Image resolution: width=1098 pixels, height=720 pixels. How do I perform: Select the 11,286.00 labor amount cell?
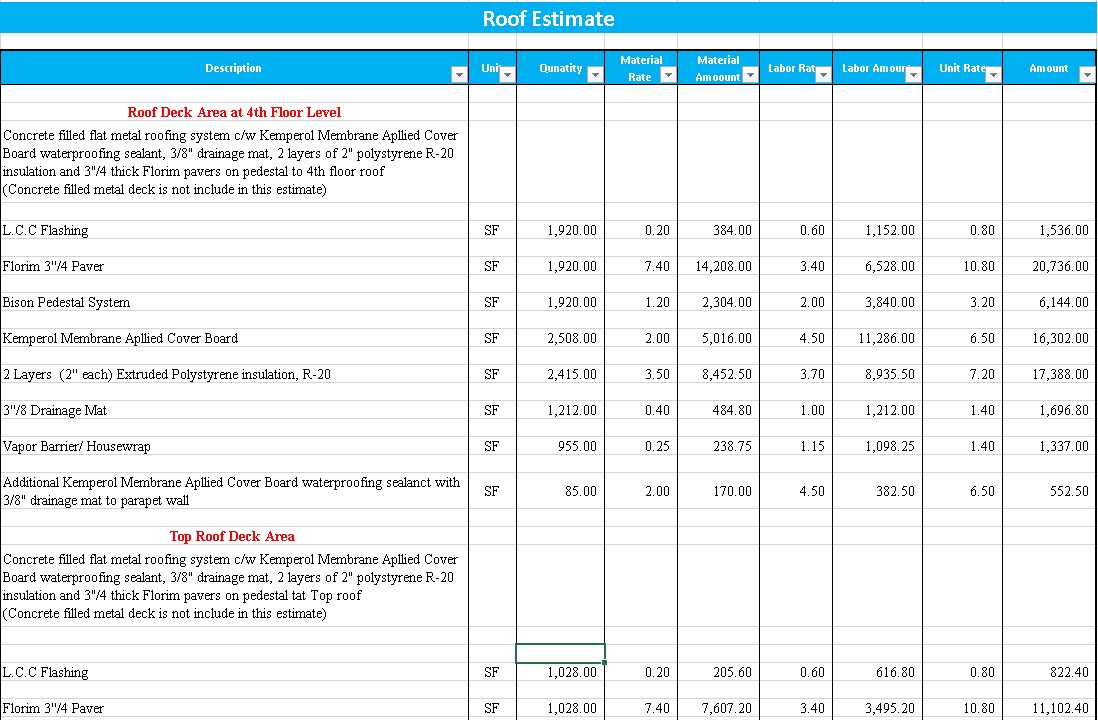tap(886, 338)
